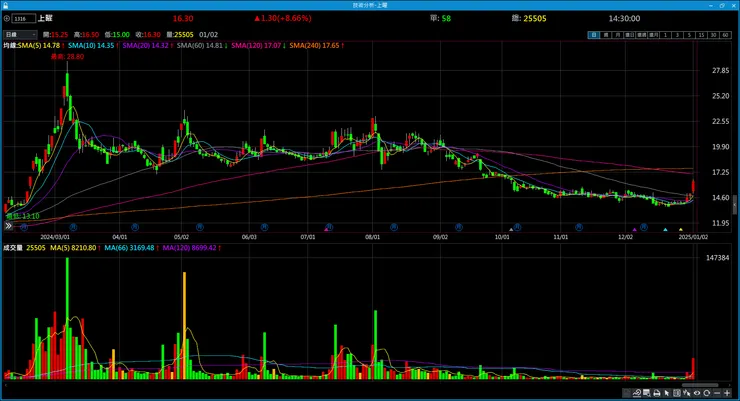Click the 最低: 13.10 price label
Viewport: 740px width, 401px height.
23,216
